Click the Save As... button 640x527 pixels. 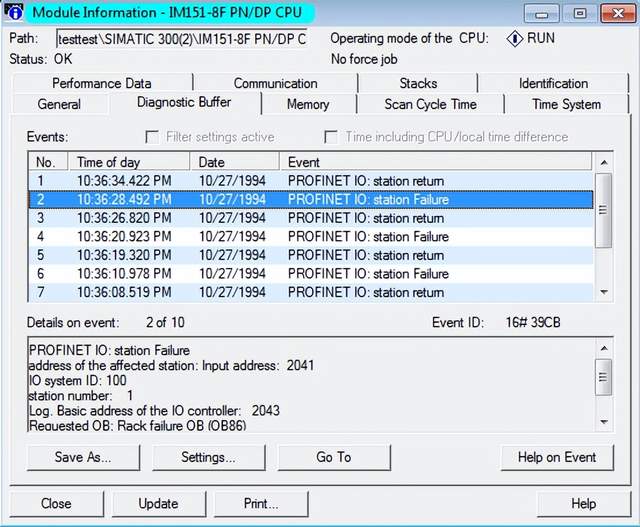83,457
